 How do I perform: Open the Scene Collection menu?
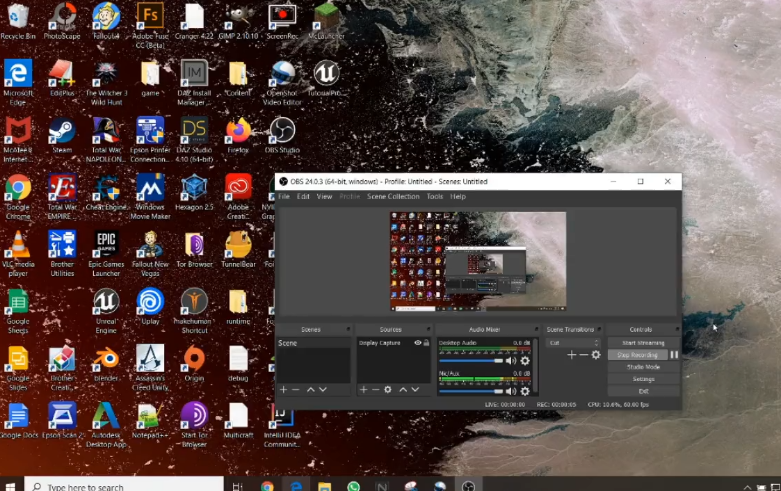[393, 196]
